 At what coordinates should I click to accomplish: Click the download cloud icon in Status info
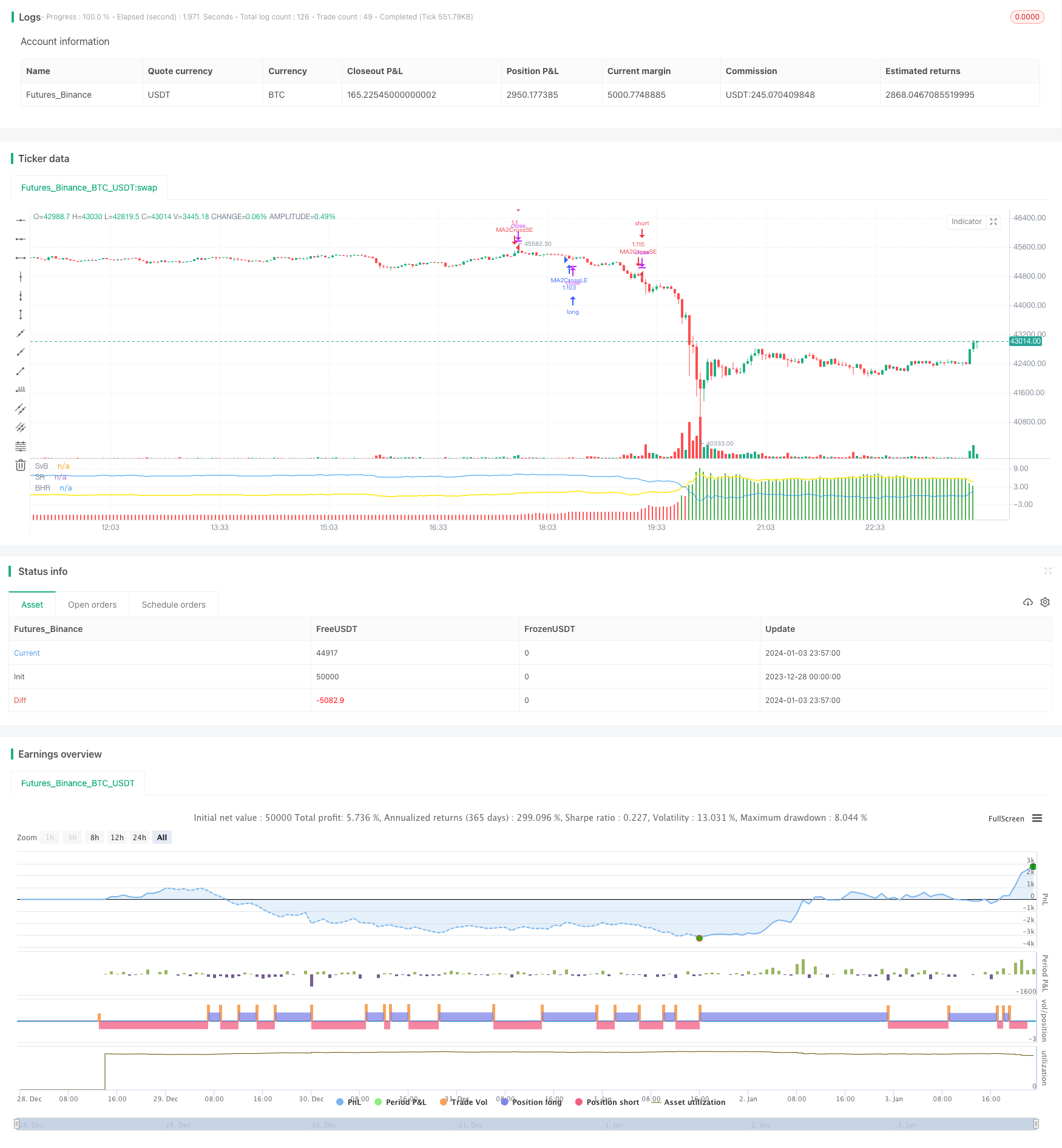(1027, 602)
